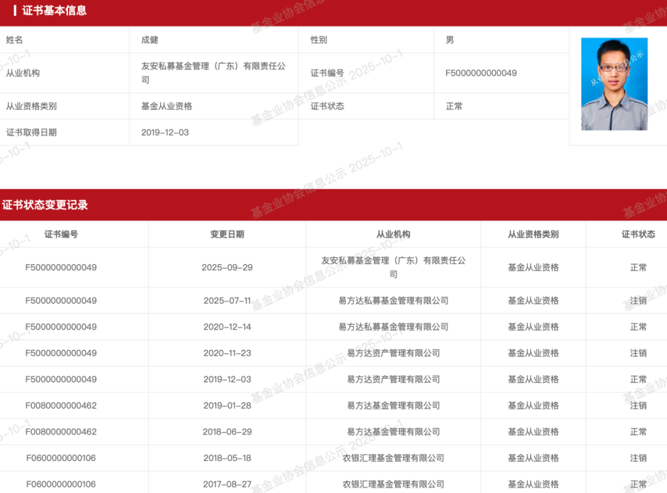This screenshot has height=493, width=667.
Task: Click the 证书状态 column header in records table
Action: pyautogui.click(x=638, y=234)
